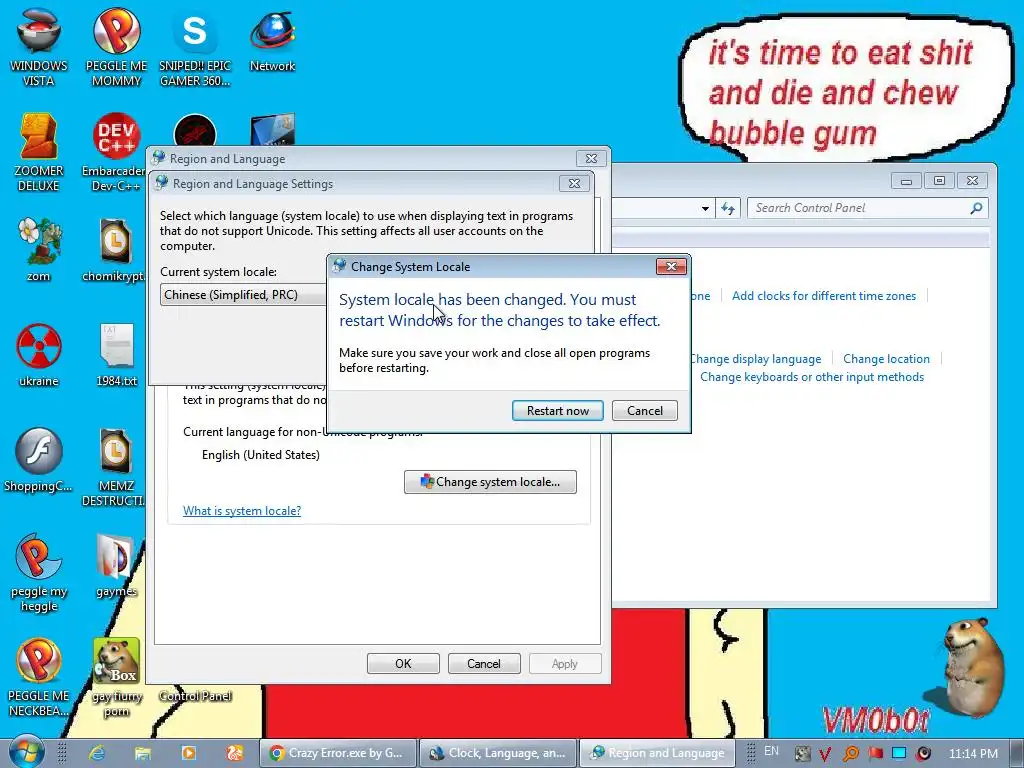The height and width of the screenshot is (768, 1024).
Task: Switch to Crazy Error.exe Chrome taskbar window
Action: [x=338, y=753]
